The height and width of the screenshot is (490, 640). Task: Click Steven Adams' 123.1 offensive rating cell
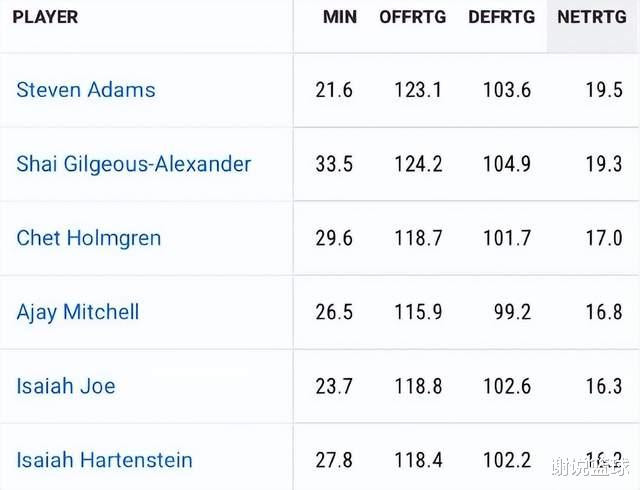418,90
